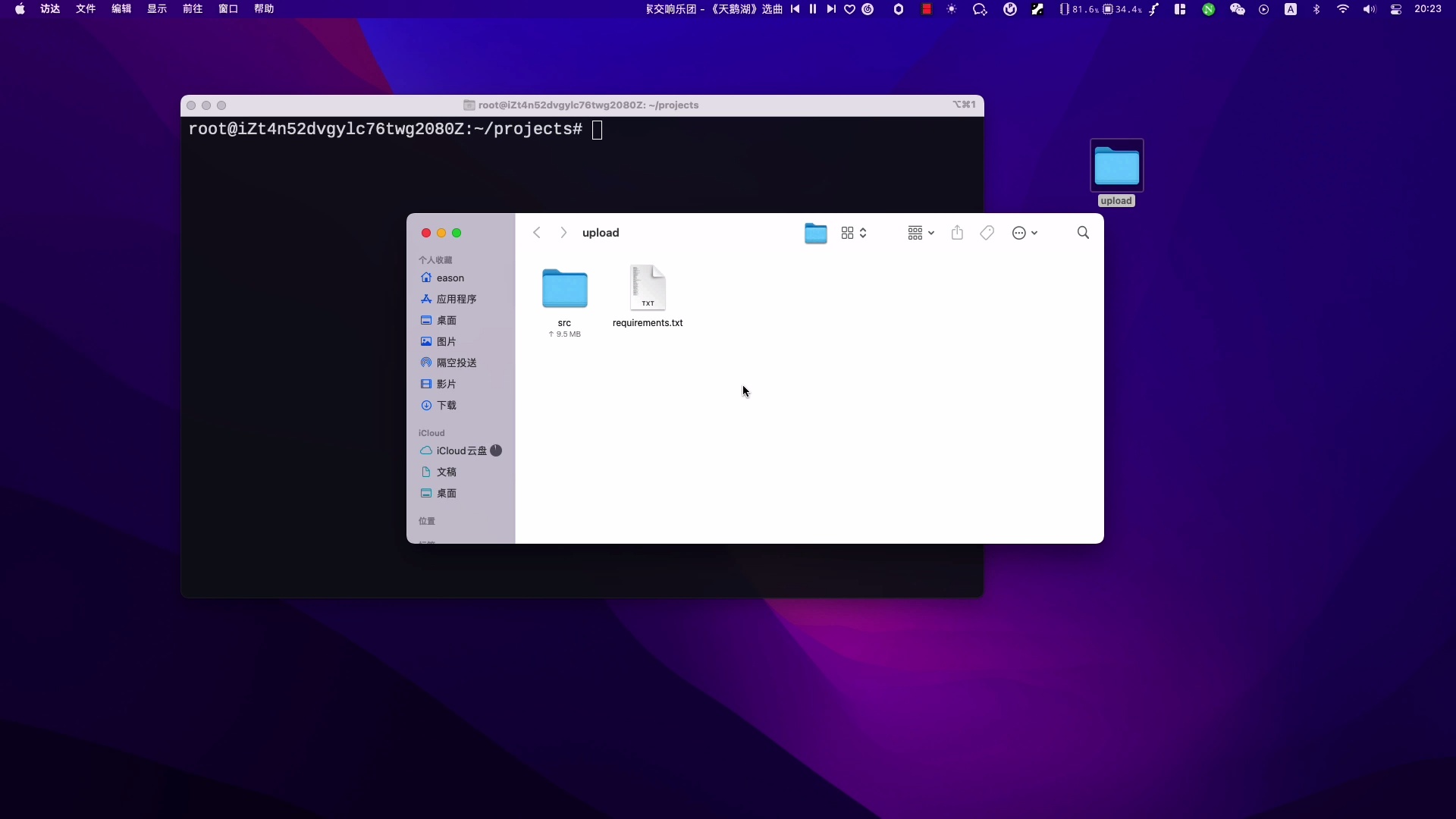Go back in Finder navigation
Screen dimensions: 1456x819
pos(537,233)
